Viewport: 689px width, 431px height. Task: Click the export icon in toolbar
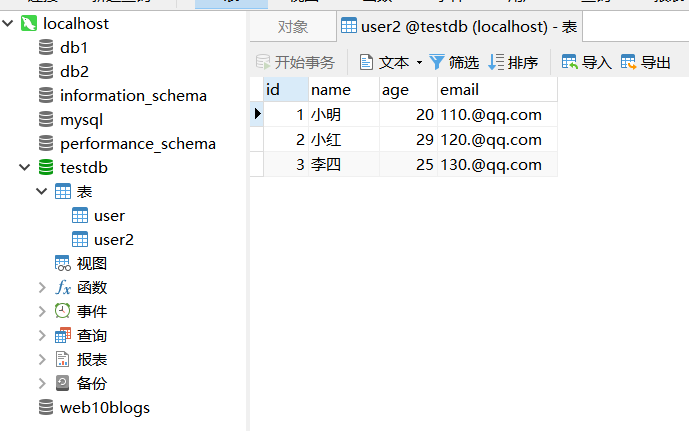(629, 62)
